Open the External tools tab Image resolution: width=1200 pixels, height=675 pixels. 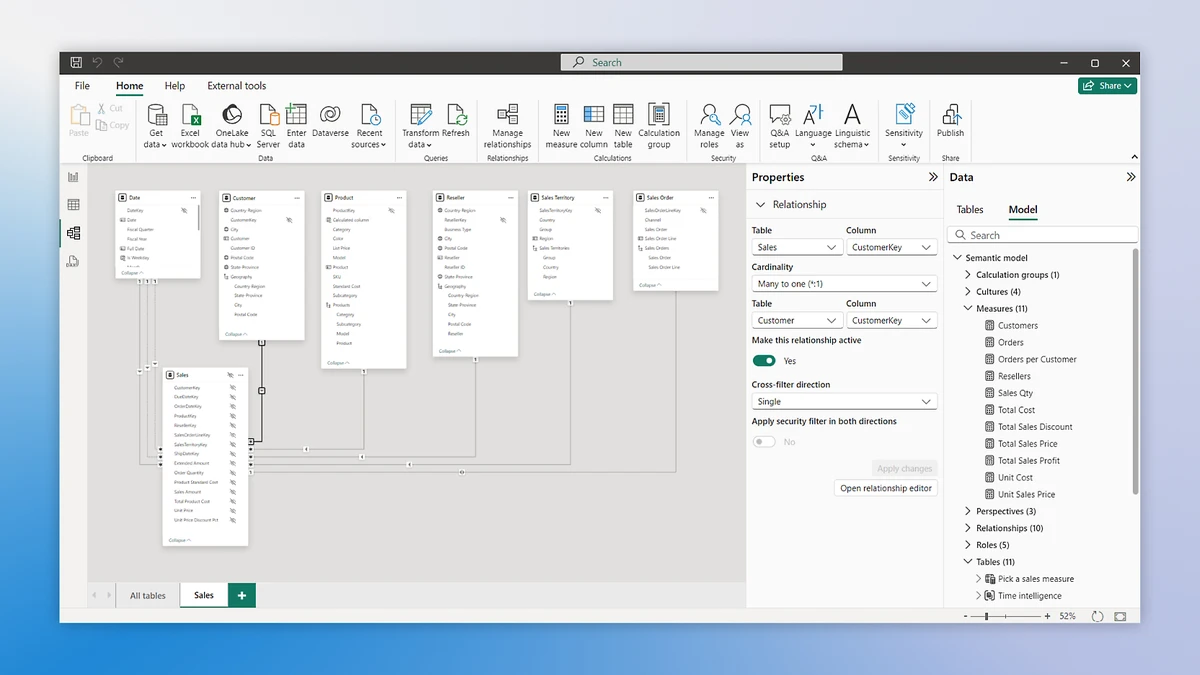point(237,86)
